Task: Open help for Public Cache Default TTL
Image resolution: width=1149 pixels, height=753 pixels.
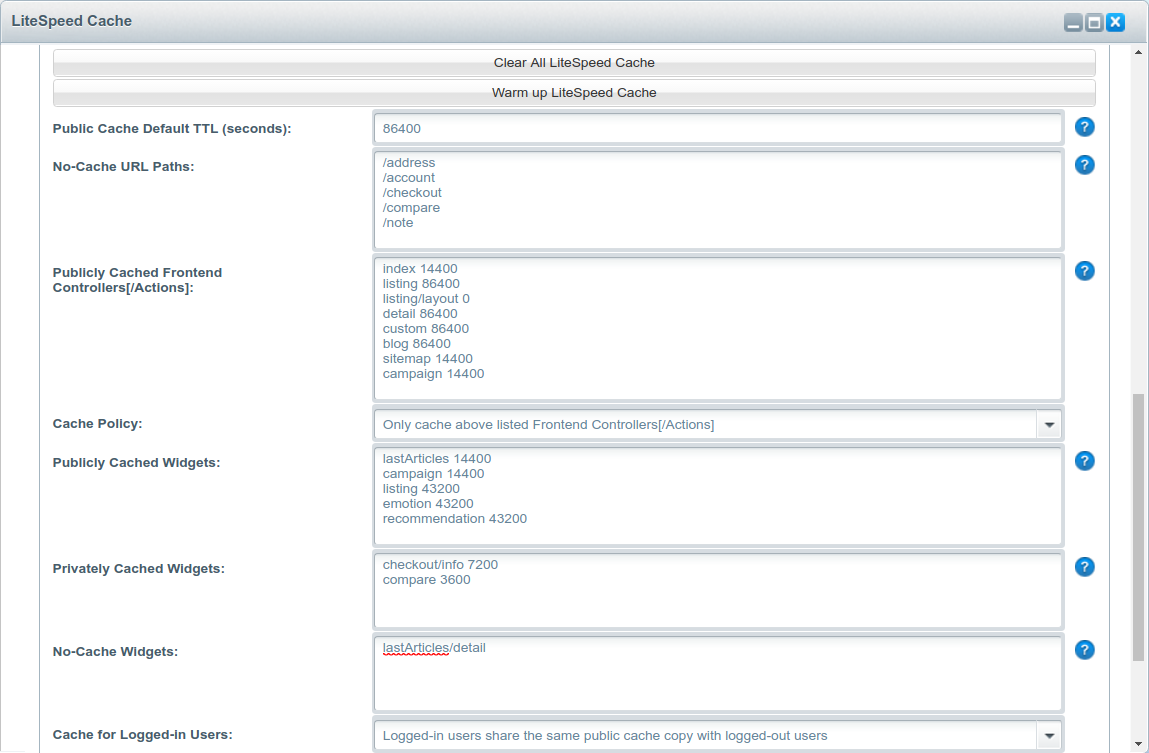Action: [x=1085, y=127]
